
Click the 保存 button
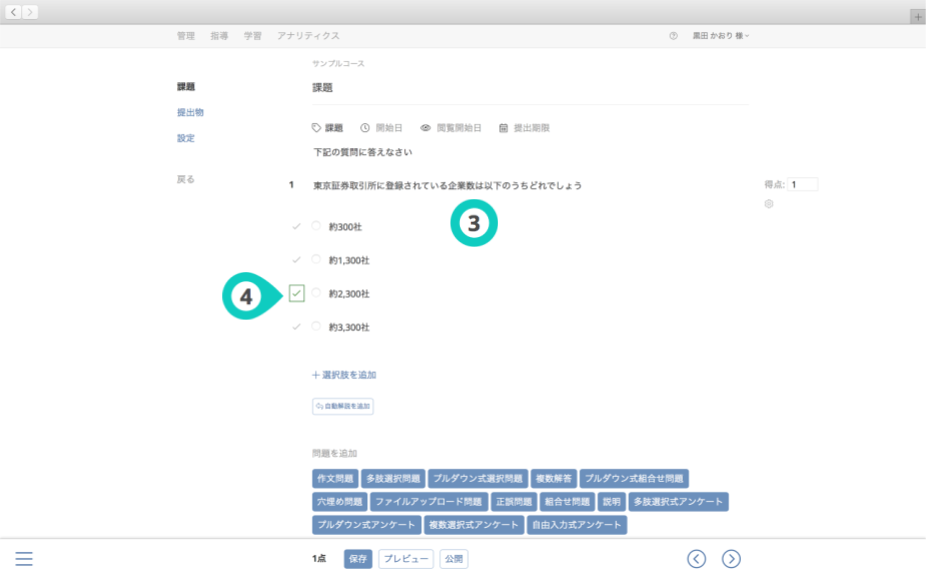pos(358,559)
